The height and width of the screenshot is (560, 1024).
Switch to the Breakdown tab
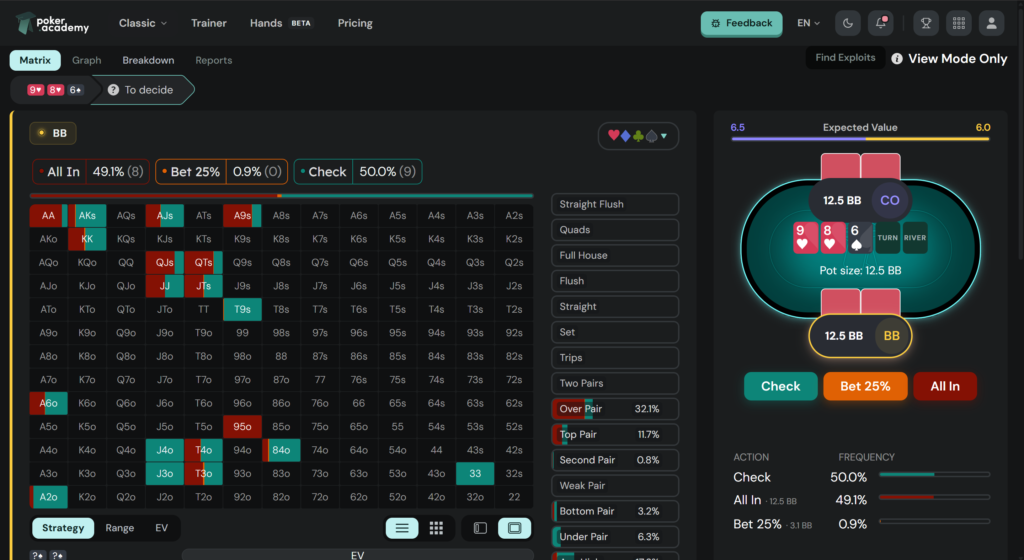click(x=148, y=60)
